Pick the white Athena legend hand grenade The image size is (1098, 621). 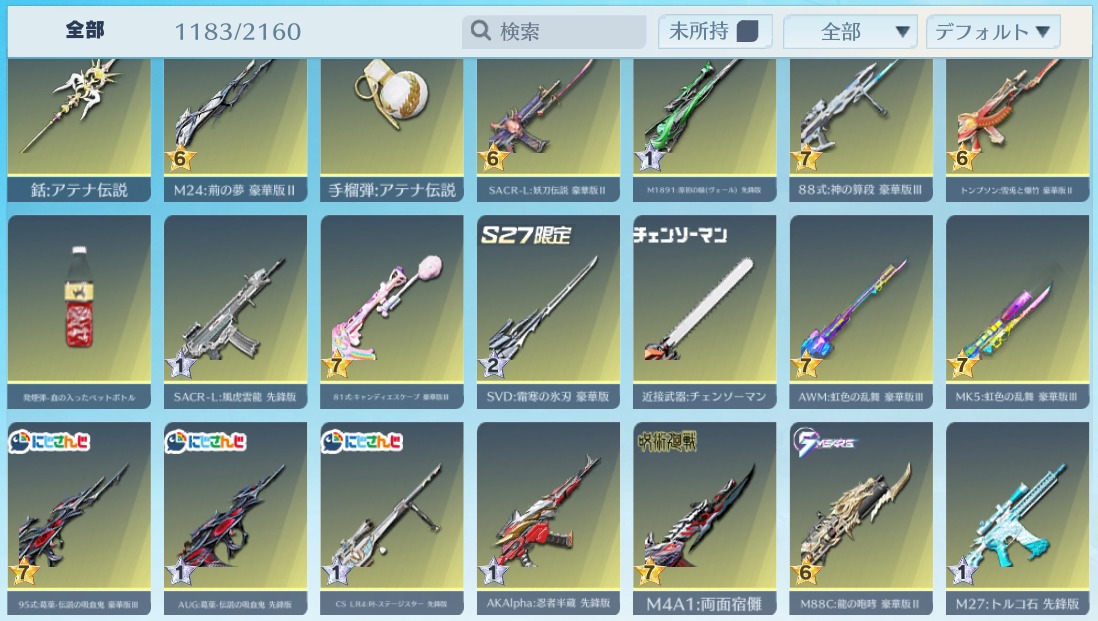[x=392, y=130]
